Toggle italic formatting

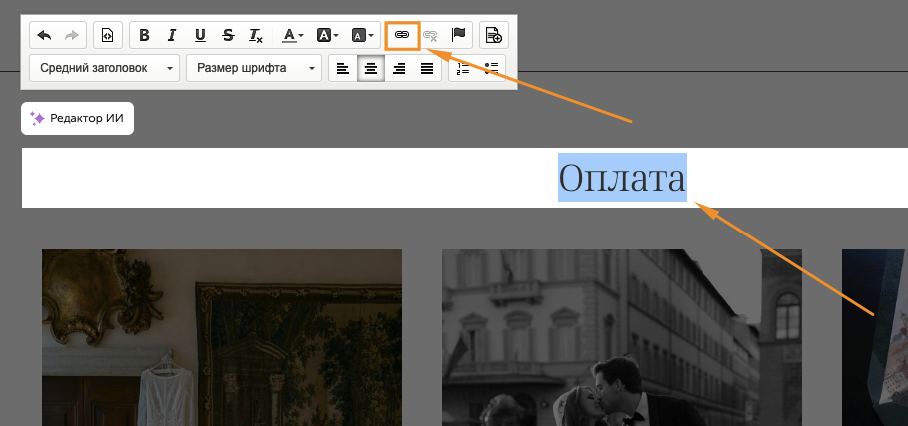point(172,35)
